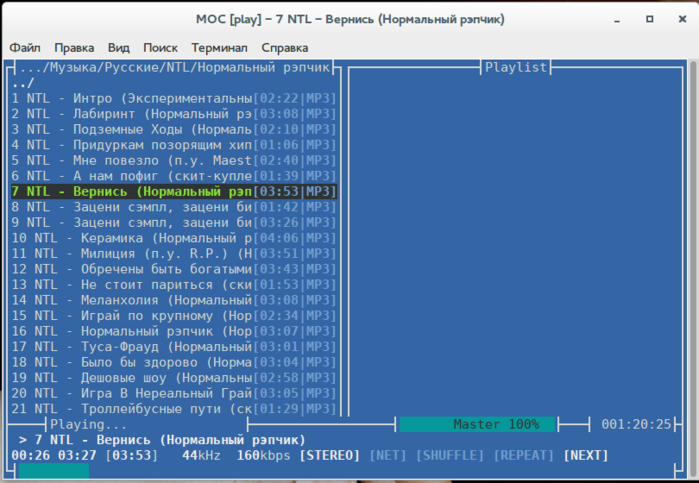Viewport: 699px width, 483px height.
Task: Select track 2 NTL - Лабиринт
Action: pyautogui.click(x=174, y=114)
